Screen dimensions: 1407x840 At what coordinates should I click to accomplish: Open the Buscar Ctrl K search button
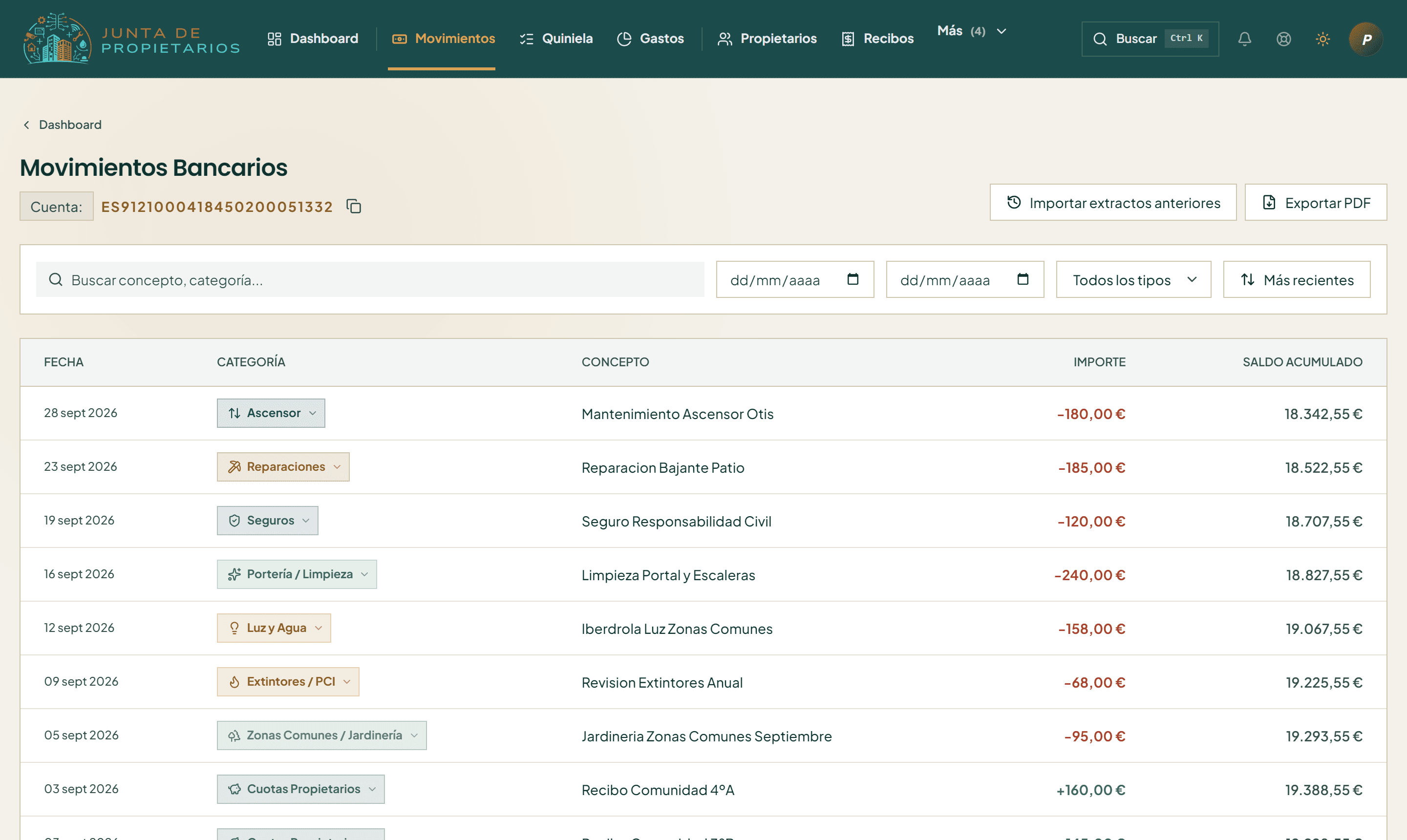pos(1150,39)
